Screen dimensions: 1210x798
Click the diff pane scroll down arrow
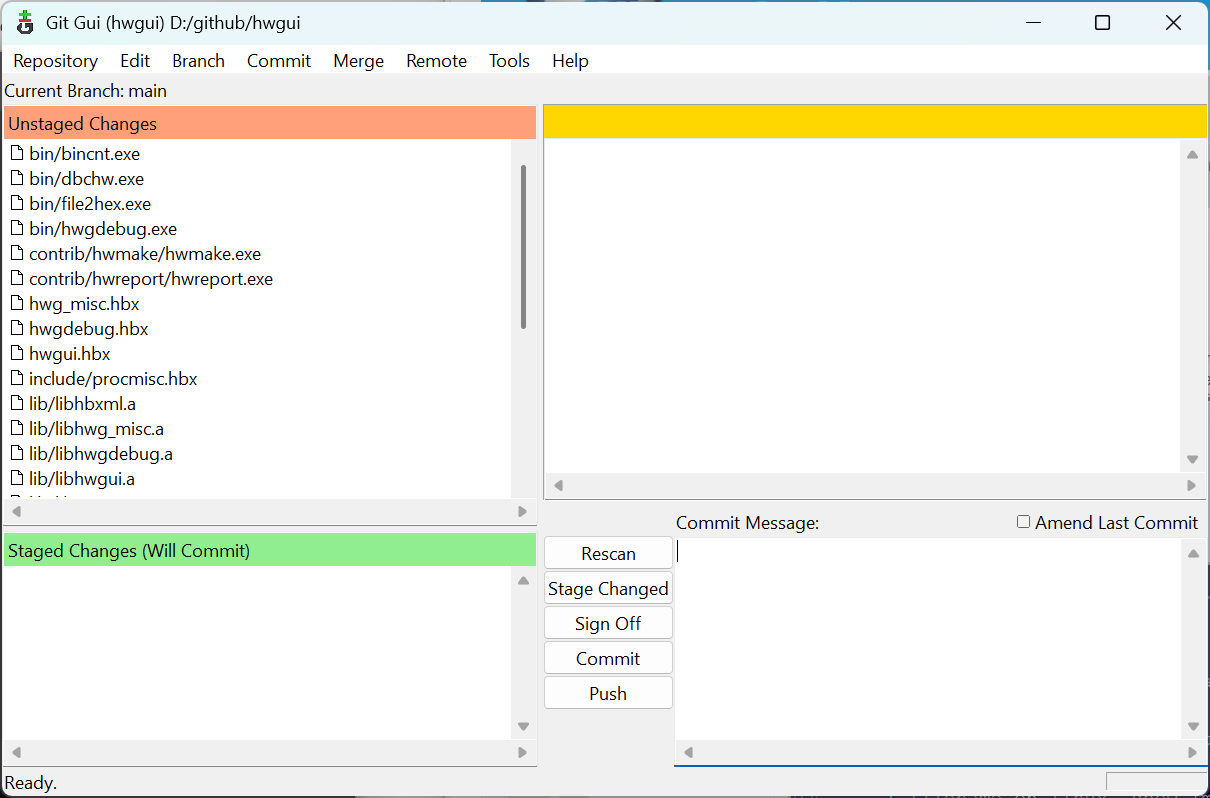(x=1192, y=460)
